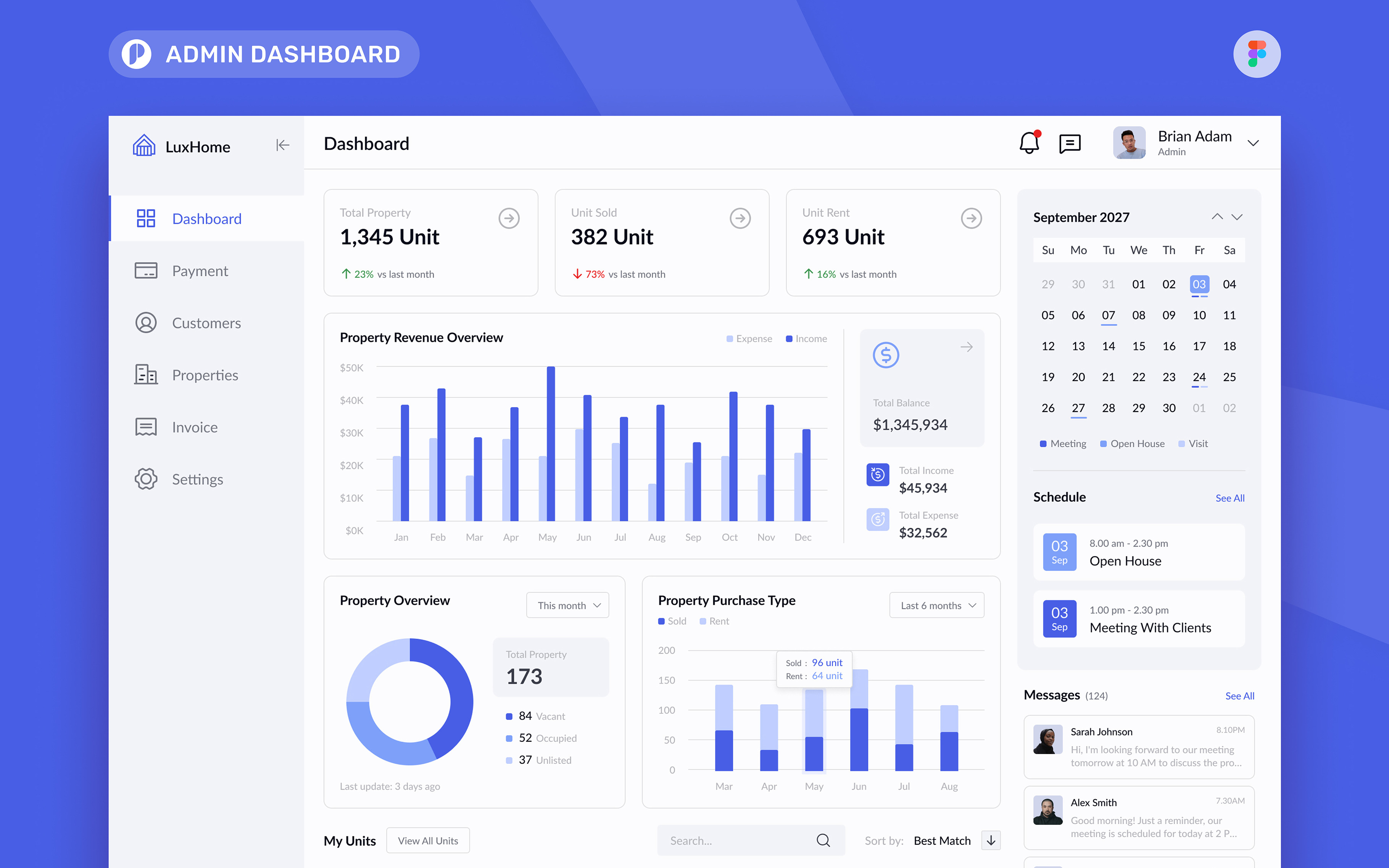Go to Payment in sidebar
Viewport: 1389px width, 868px height.
pos(200,271)
